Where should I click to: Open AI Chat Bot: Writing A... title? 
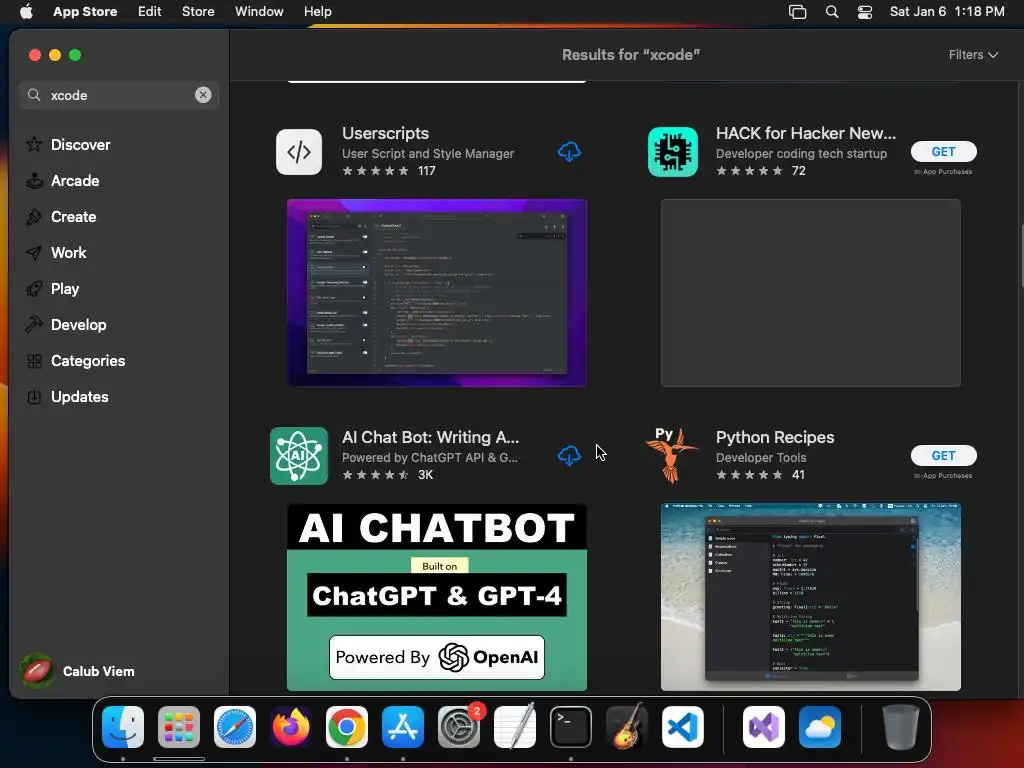pyautogui.click(x=430, y=437)
